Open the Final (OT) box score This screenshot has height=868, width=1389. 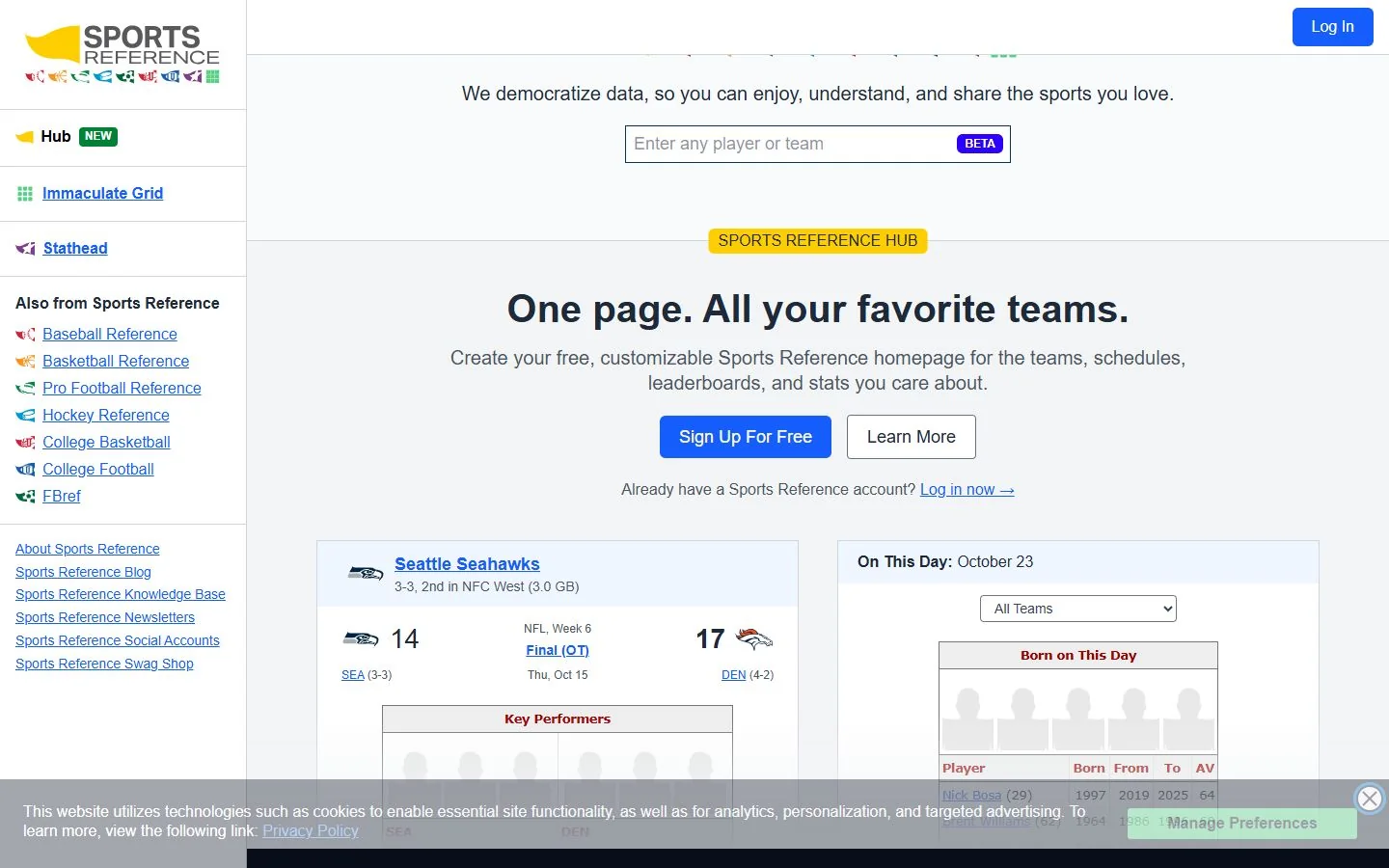tap(558, 651)
